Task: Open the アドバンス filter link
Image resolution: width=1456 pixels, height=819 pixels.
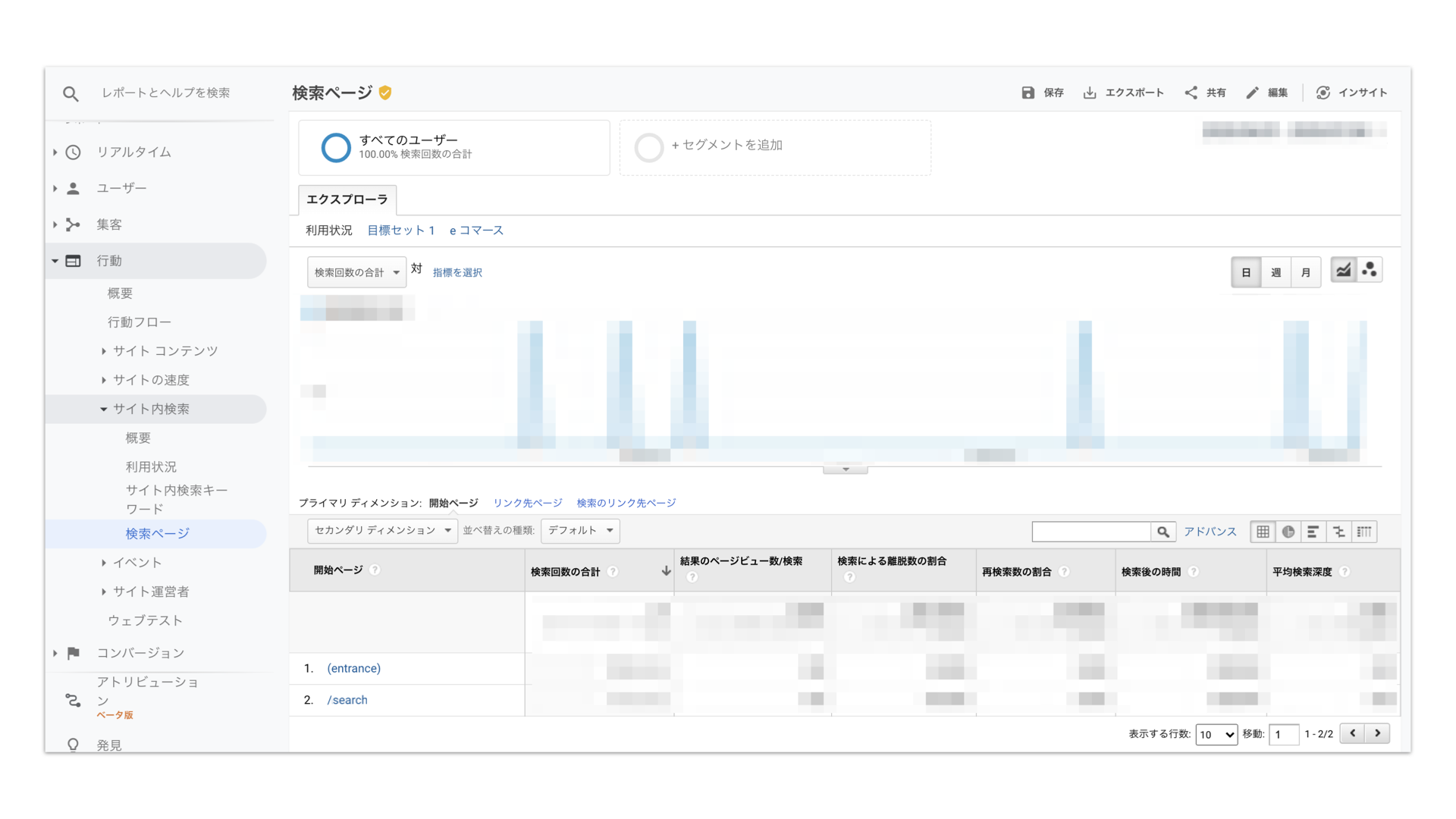Action: point(1210,532)
